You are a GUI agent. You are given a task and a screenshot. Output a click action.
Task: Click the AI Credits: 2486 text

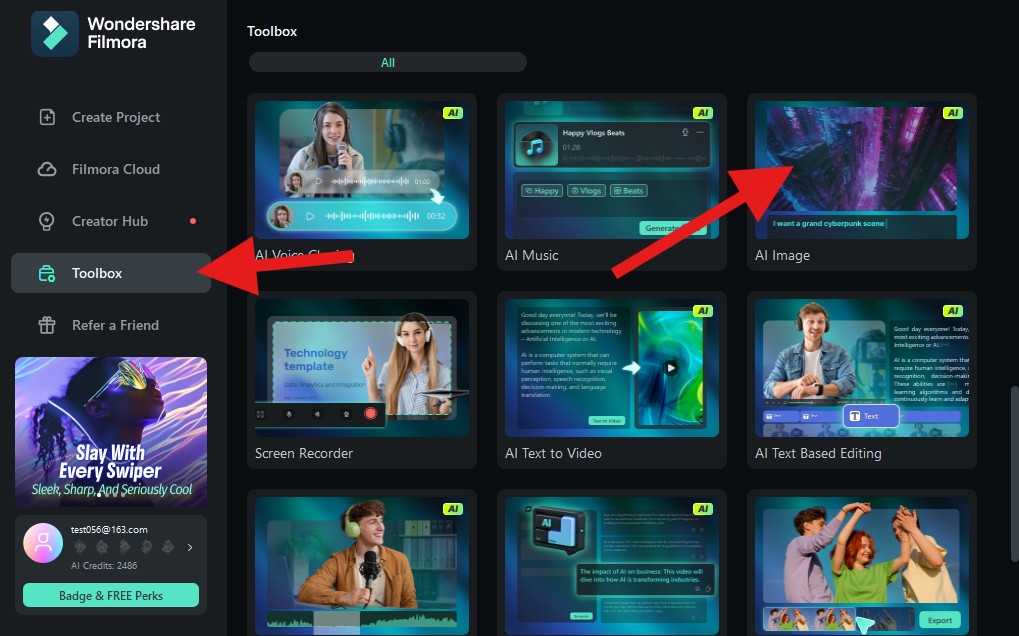(104, 566)
